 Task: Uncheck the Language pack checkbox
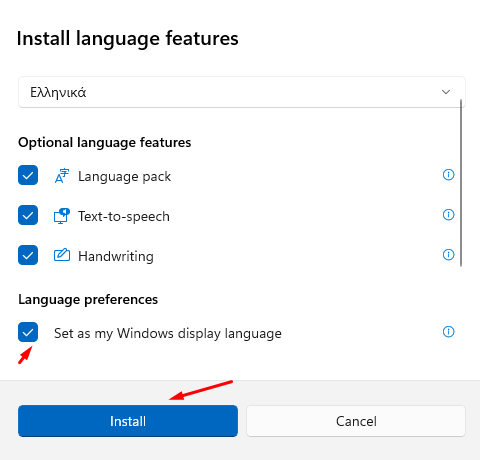(x=28, y=175)
